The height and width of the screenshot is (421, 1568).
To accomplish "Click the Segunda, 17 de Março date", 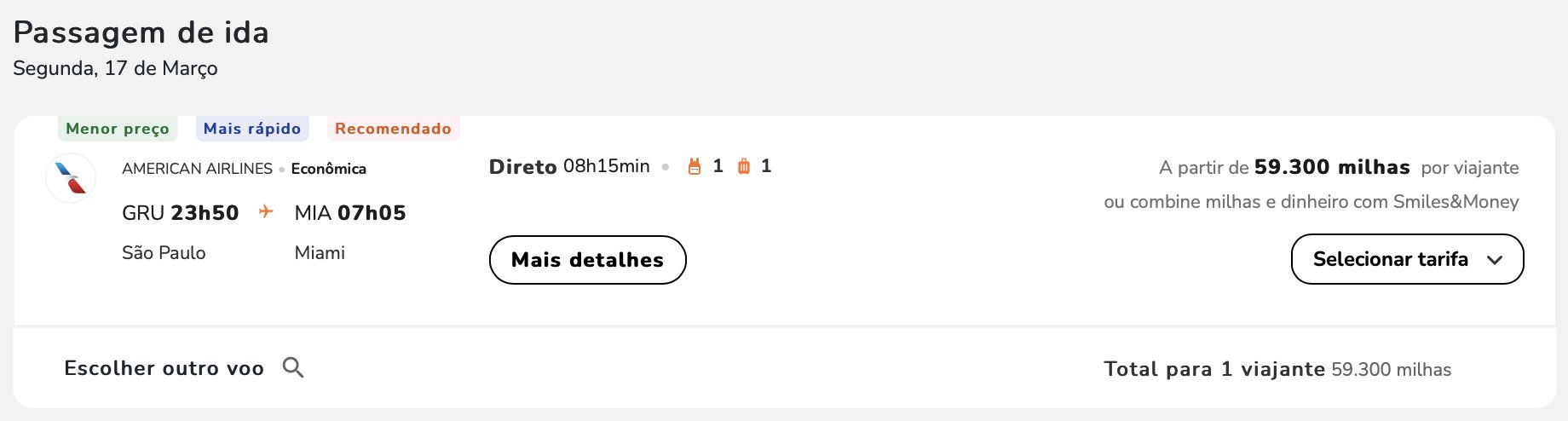I will point(115,68).
